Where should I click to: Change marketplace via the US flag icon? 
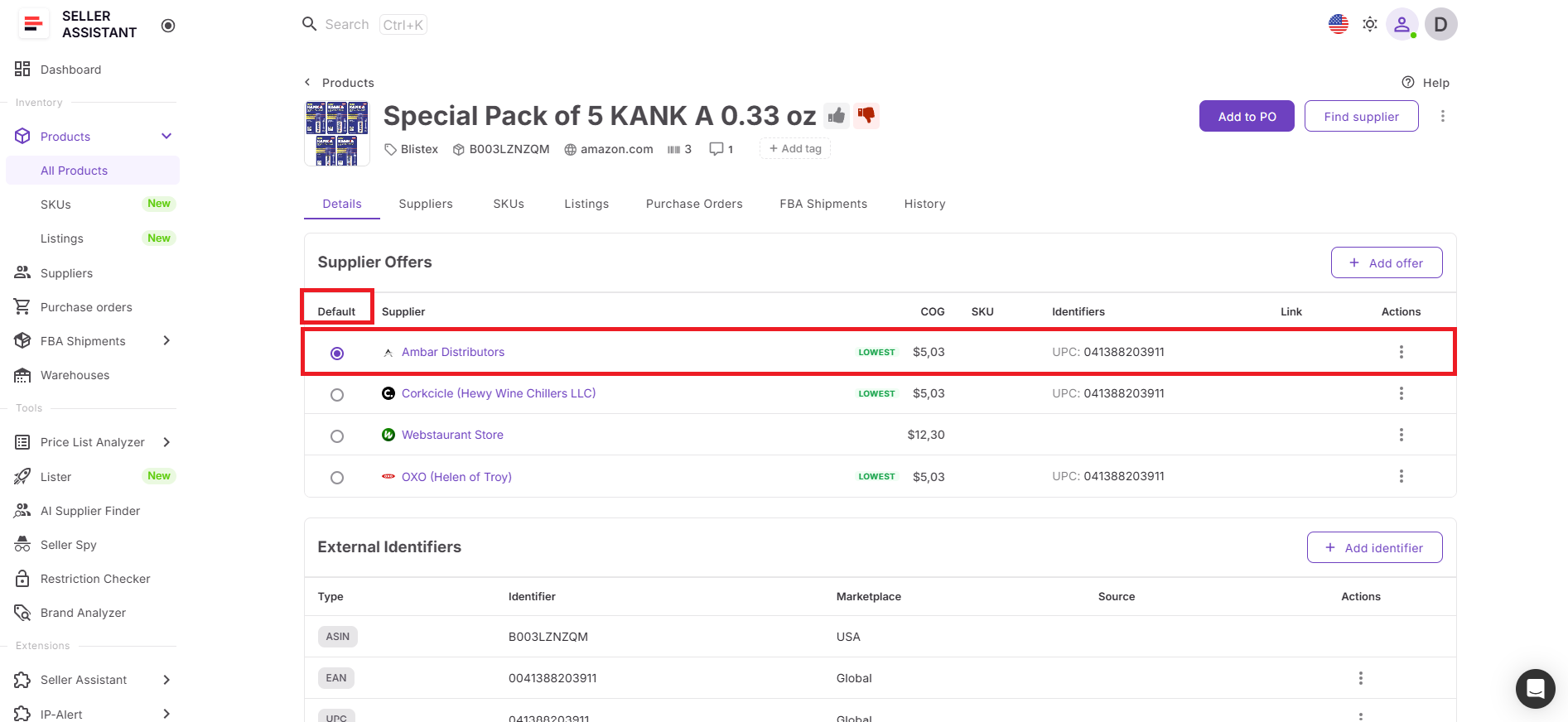1339,24
